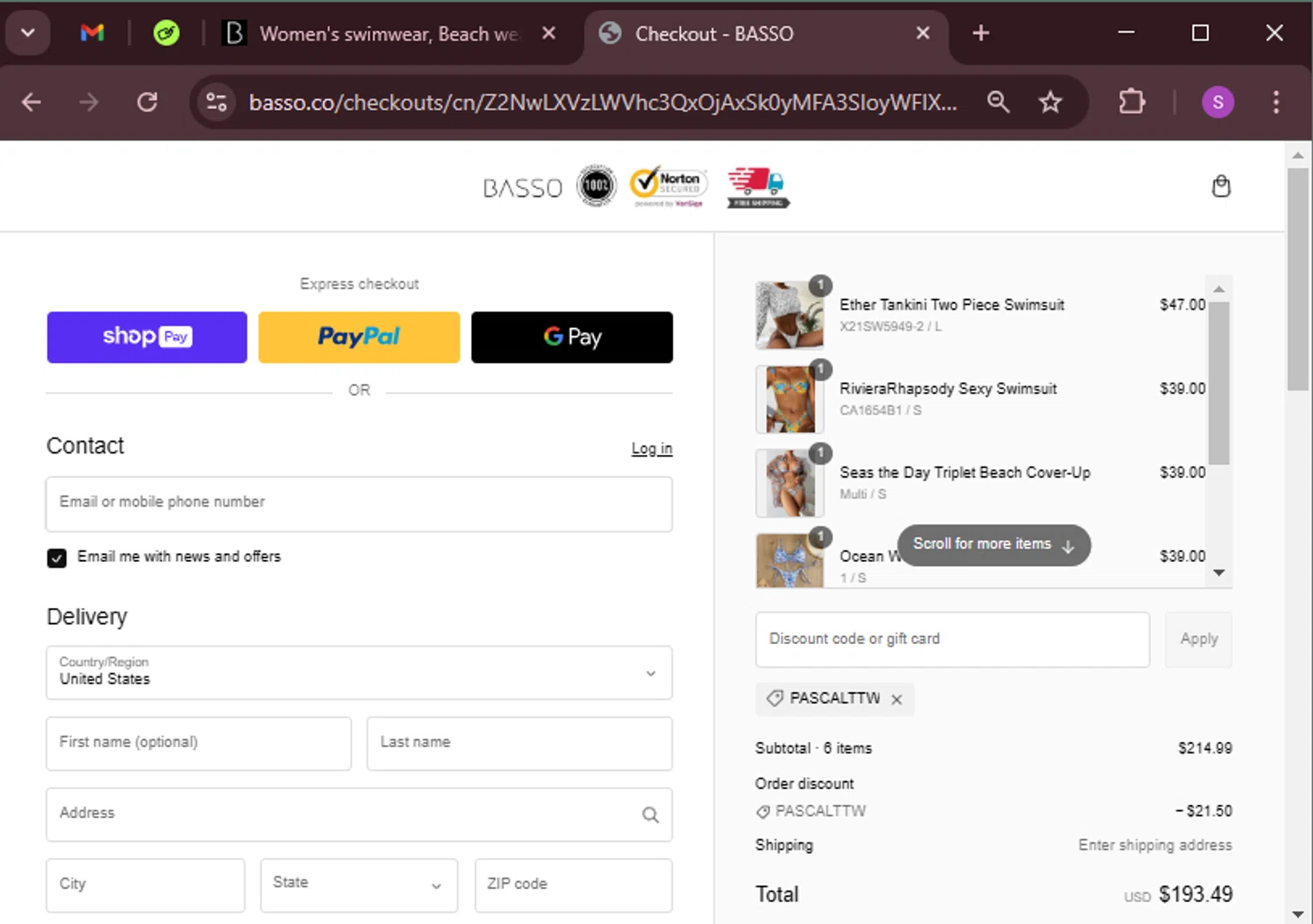View site information icon in address bar

(216, 102)
